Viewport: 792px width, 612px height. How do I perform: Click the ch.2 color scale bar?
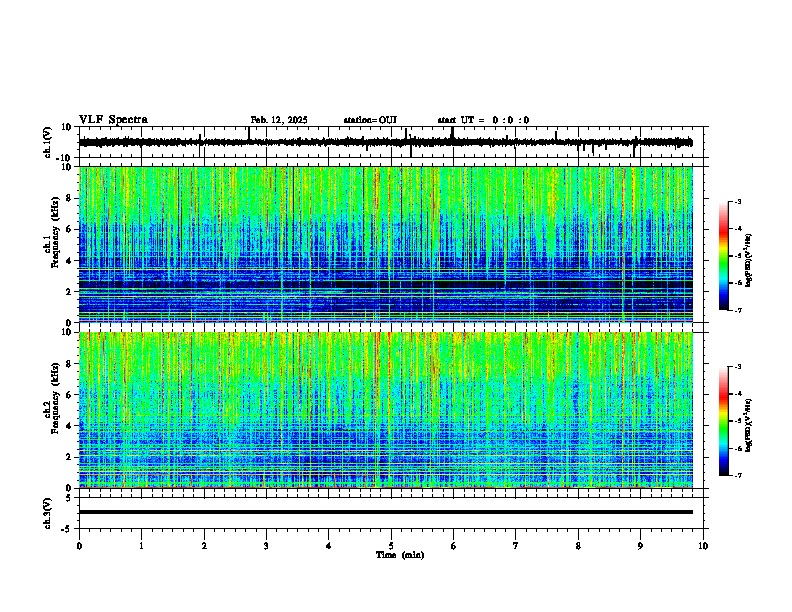pos(724,421)
